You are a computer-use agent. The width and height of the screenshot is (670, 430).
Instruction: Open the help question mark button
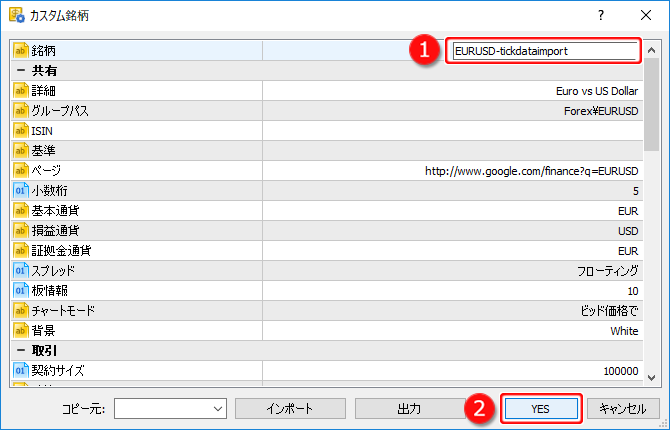600,16
